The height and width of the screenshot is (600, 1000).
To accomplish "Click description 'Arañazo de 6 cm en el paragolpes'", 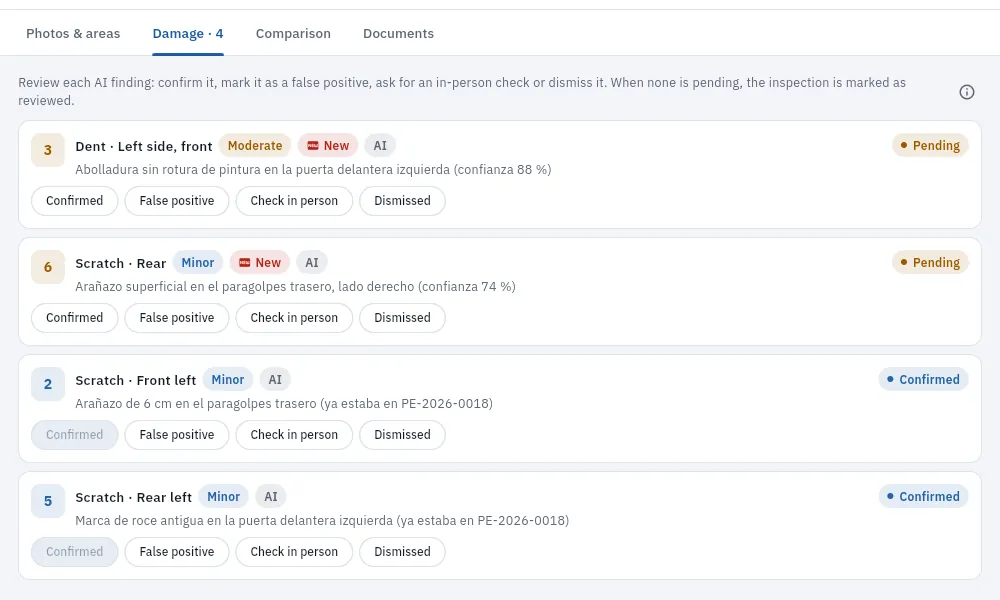I will 284,404.
